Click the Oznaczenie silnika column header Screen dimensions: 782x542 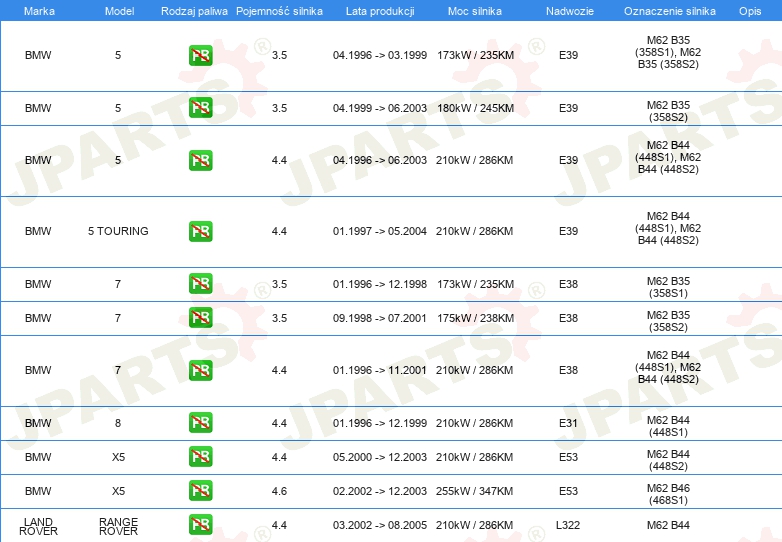coord(669,11)
